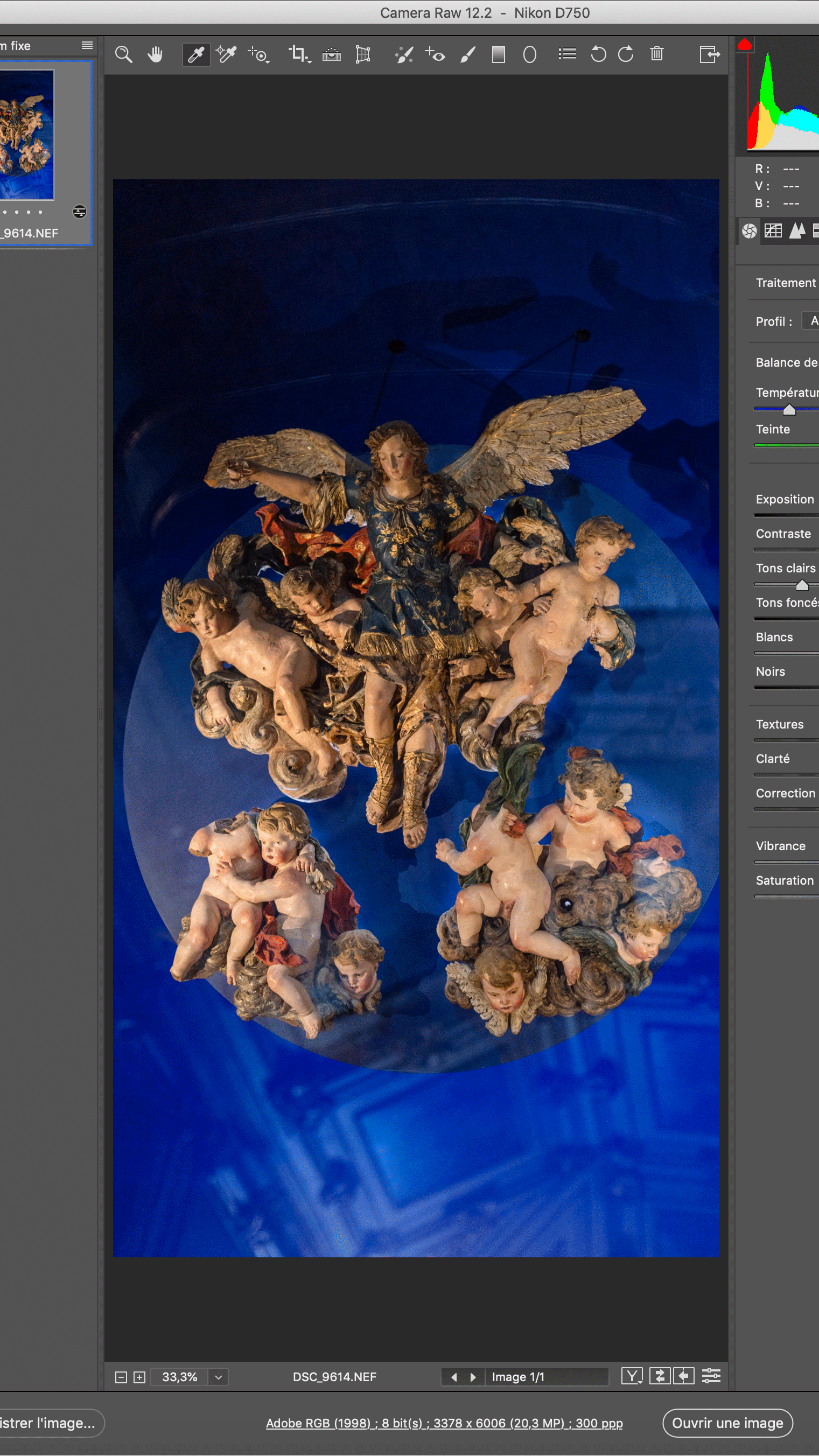Click the Contraste label

pyautogui.click(x=783, y=534)
